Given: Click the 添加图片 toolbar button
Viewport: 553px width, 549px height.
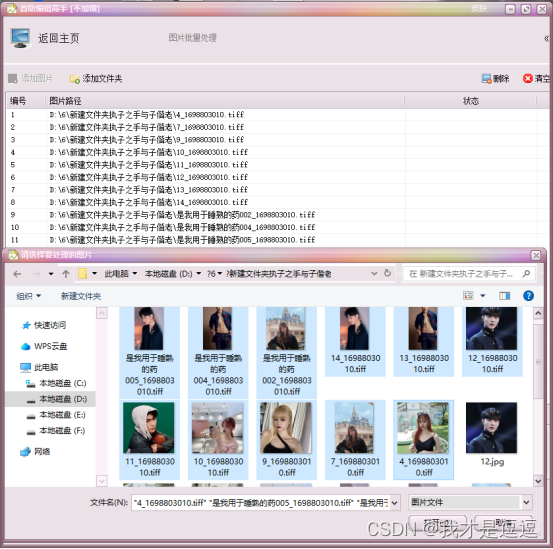Looking at the screenshot, I should [31, 78].
